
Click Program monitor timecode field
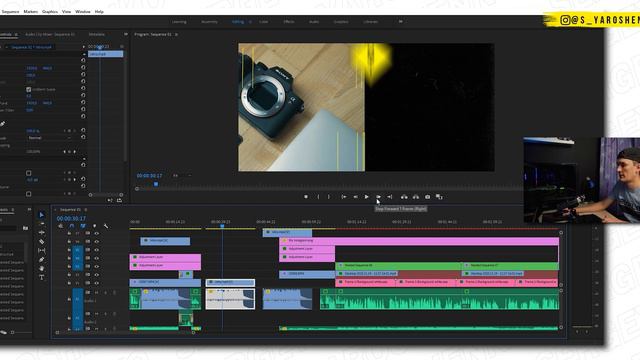(x=149, y=176)
